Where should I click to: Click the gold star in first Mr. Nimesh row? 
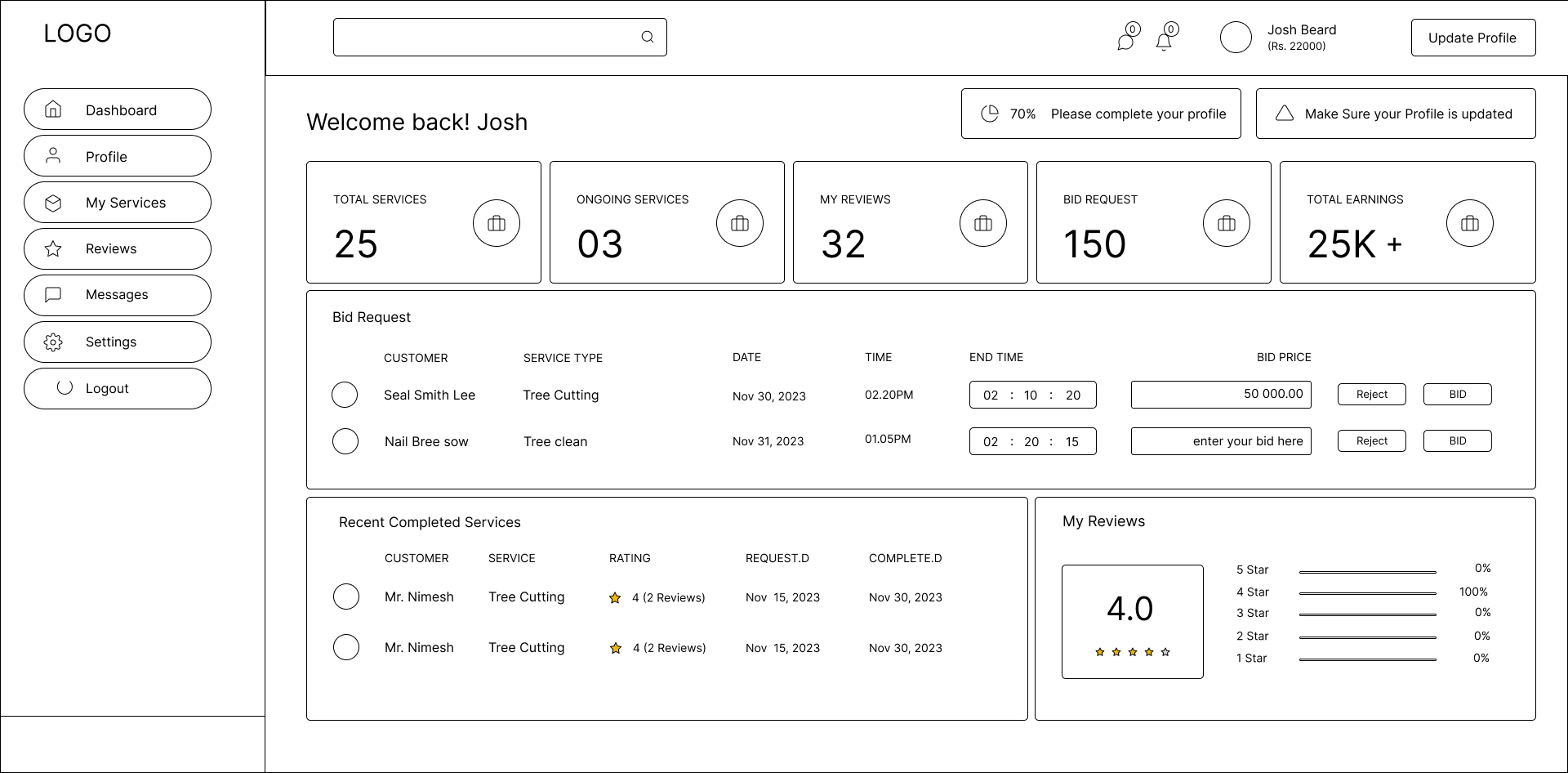pyautogui.click(x=615, y=598)
